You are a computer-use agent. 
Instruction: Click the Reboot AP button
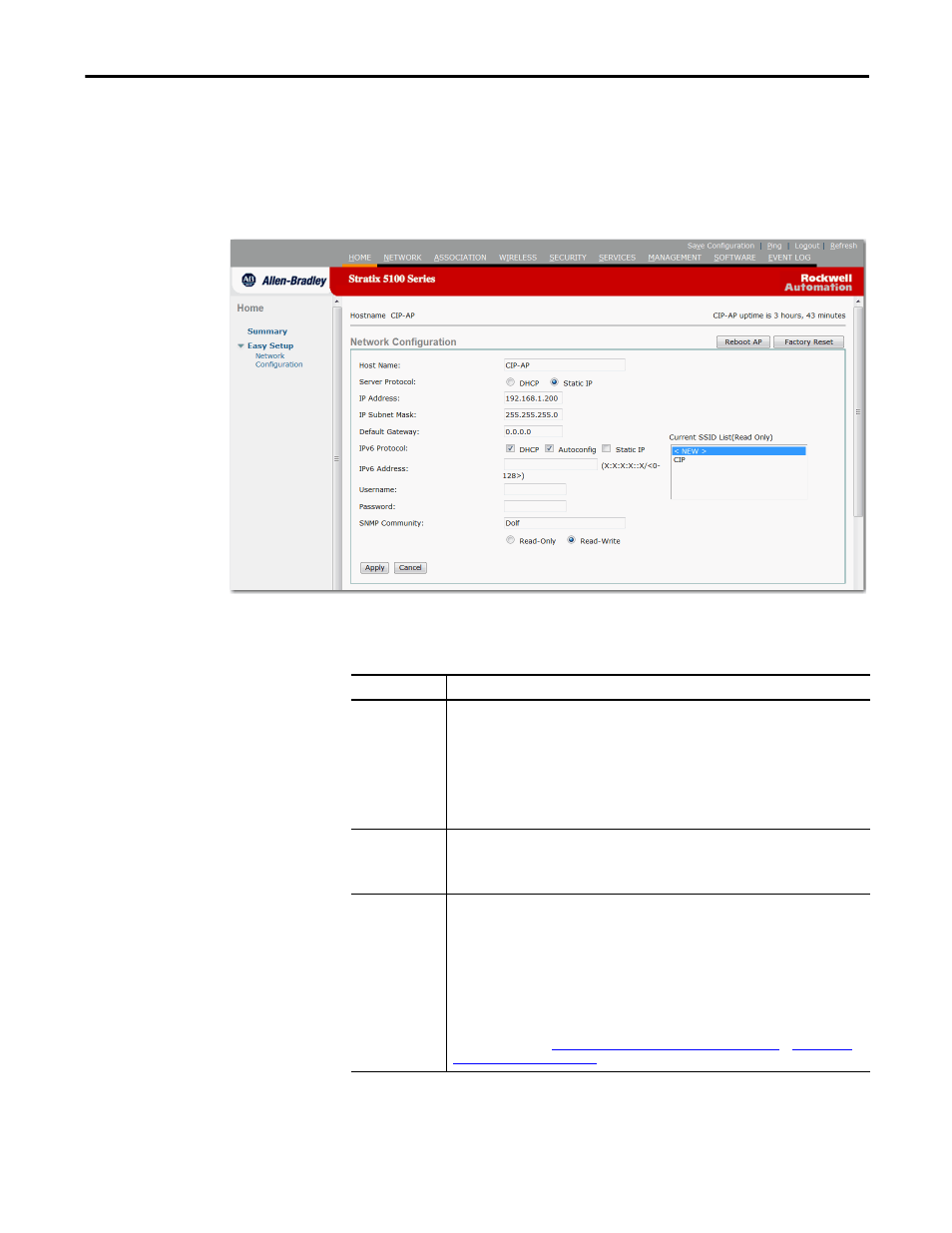(743, 342)
